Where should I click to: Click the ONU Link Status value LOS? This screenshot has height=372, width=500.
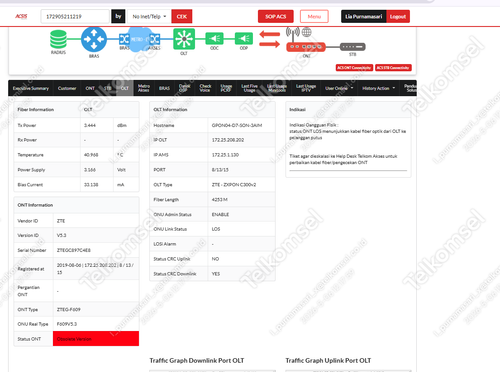click(x=216, y=229)
